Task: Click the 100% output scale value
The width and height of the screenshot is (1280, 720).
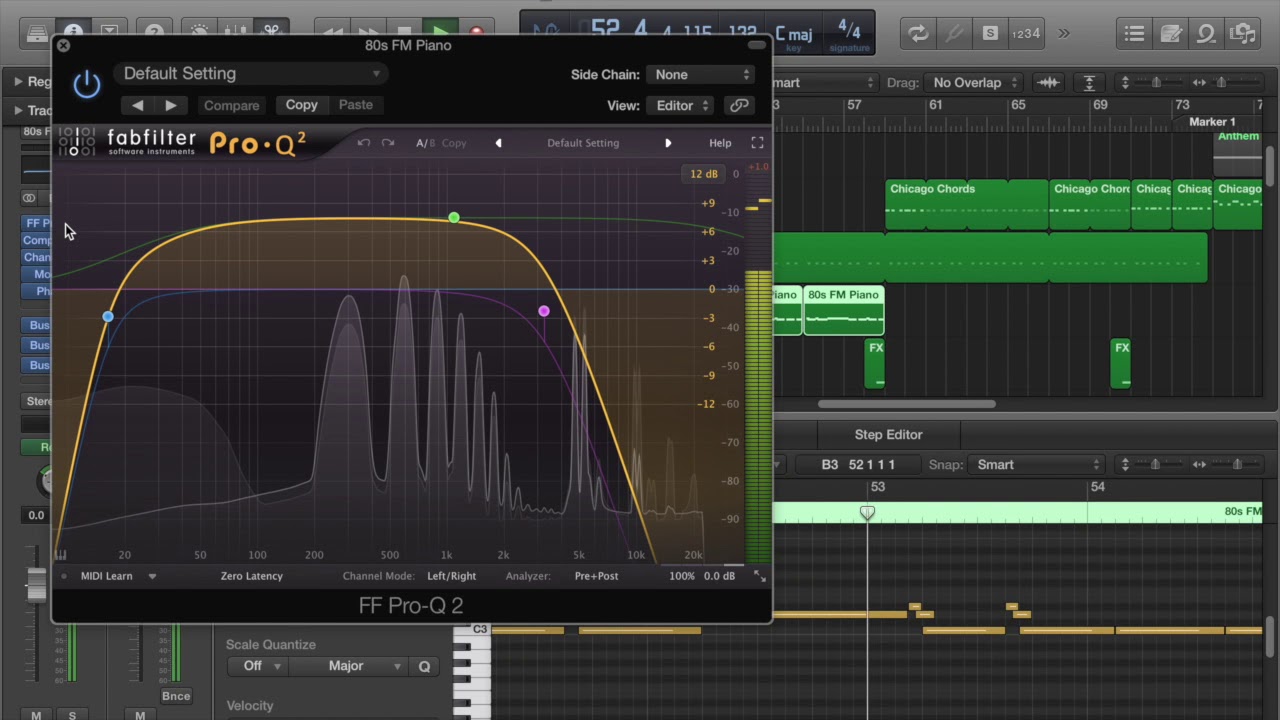Action: pyautogui.click(x=682, y=576)
